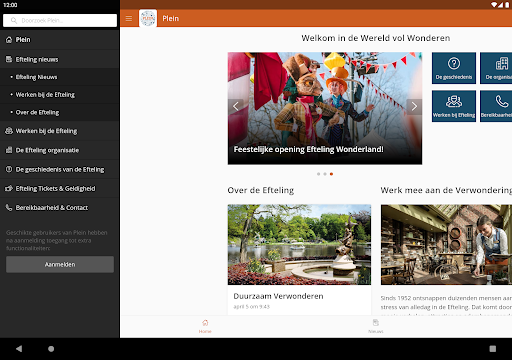512x360 pixels.
Task: Tap the Plein logo in header
Action: 148,19
